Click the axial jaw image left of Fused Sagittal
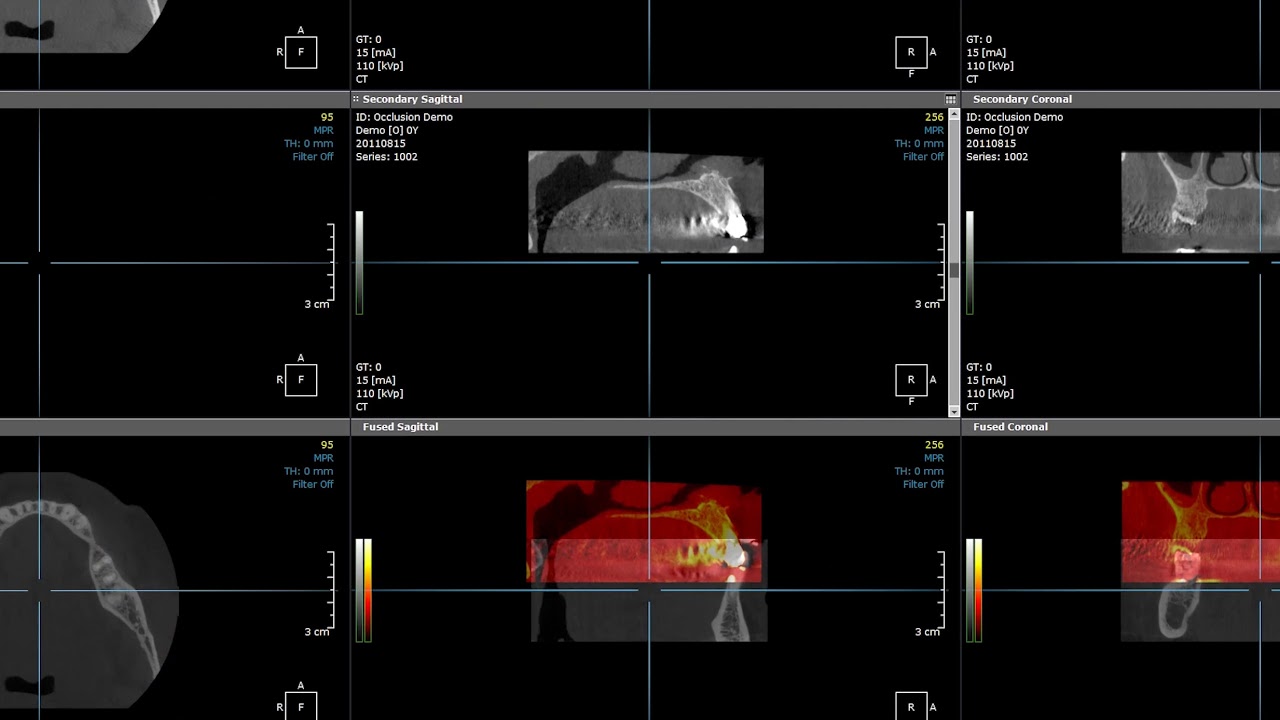Viewport: 1280px width, 720px height. (x=90, y=590)
